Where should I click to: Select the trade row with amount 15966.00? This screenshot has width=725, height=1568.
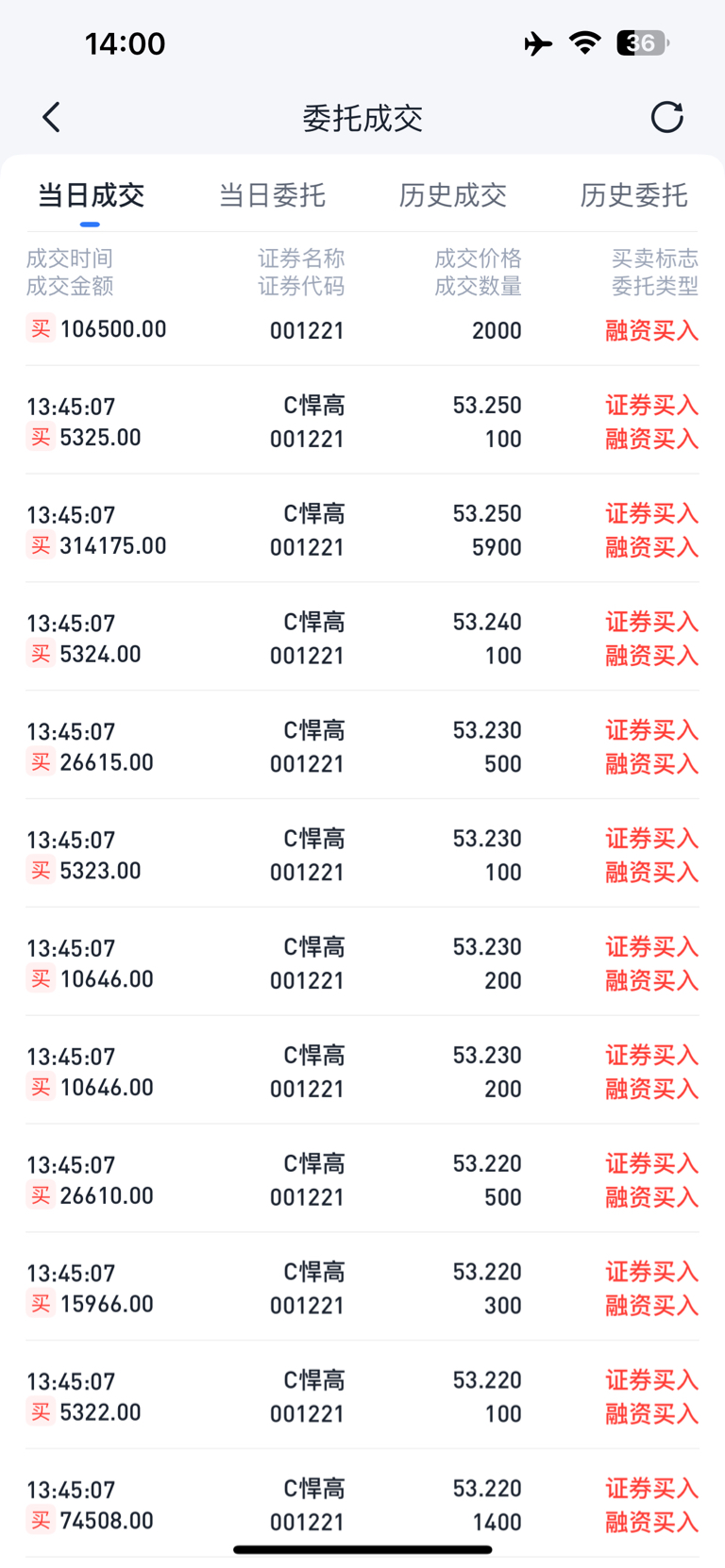pyautogui.click(x=362, y=1287)
